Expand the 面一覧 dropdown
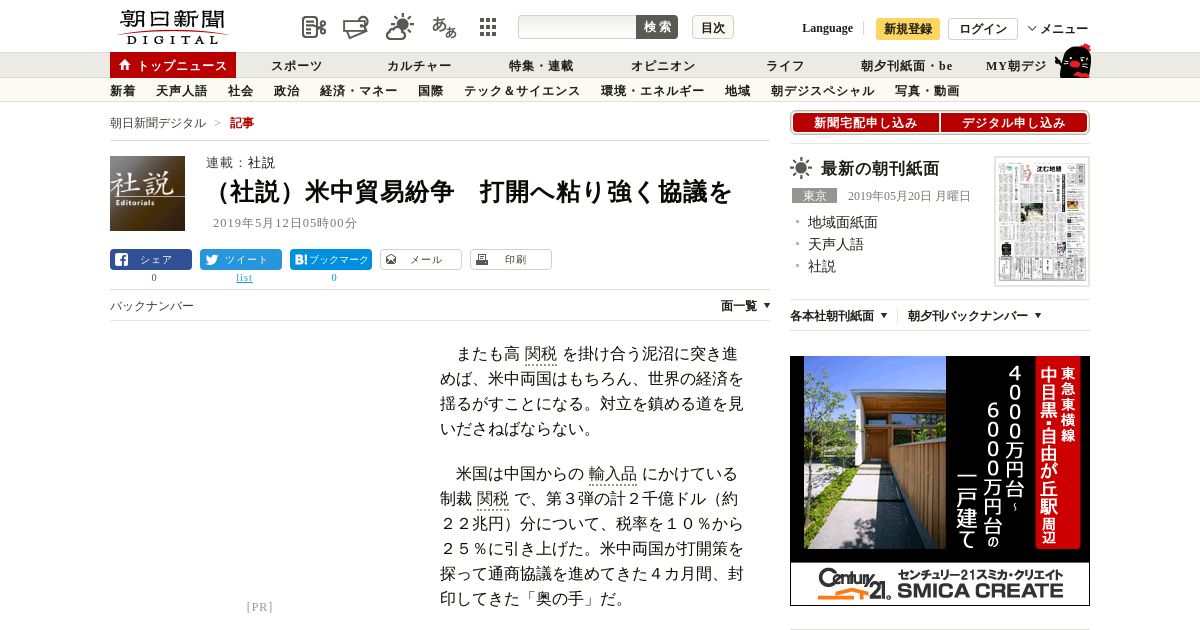1200x630 pixels. (746, 306)
